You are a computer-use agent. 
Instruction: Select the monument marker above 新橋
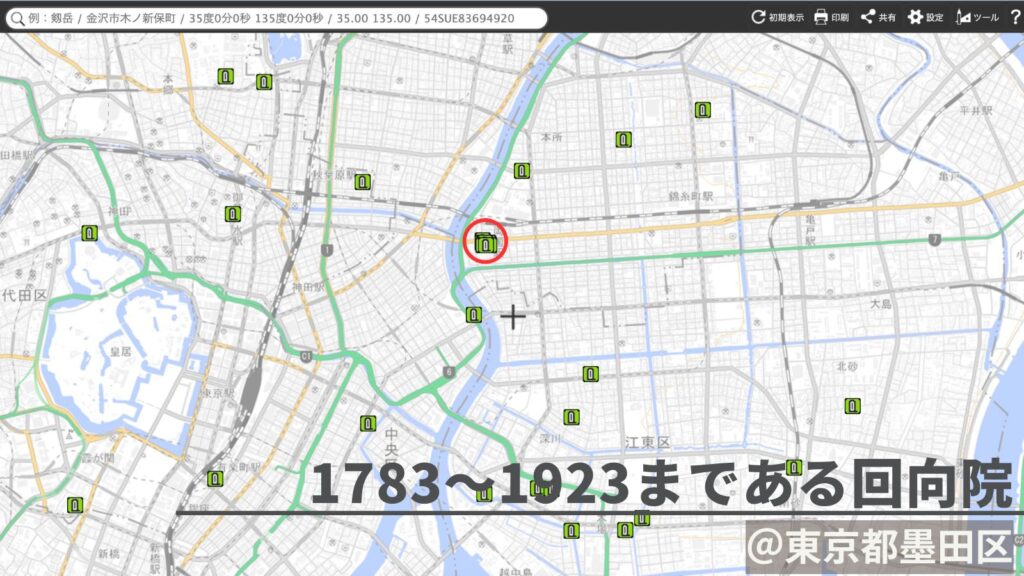pyautogui.click(x=74, y=505)
